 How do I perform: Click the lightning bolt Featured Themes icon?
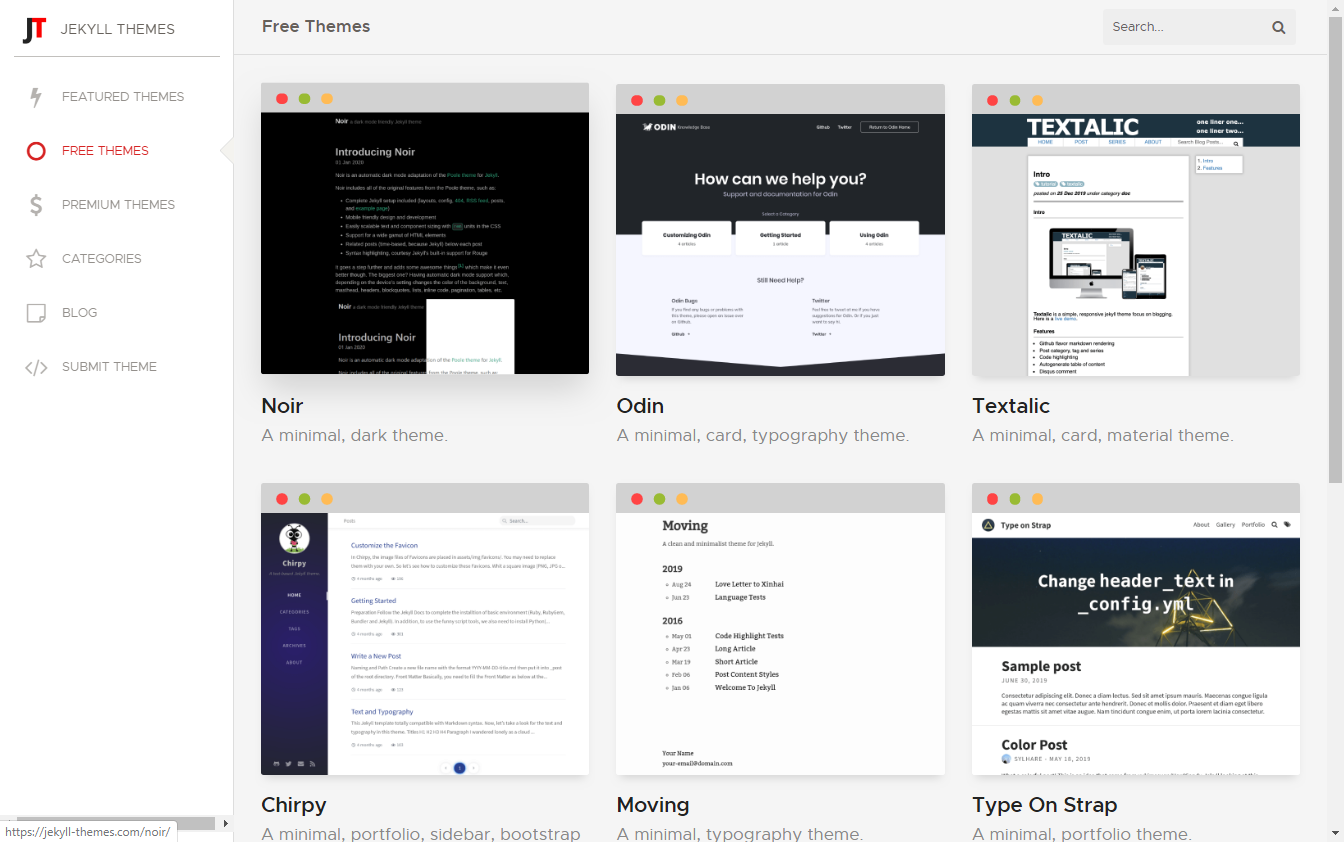tap(36, 97)
